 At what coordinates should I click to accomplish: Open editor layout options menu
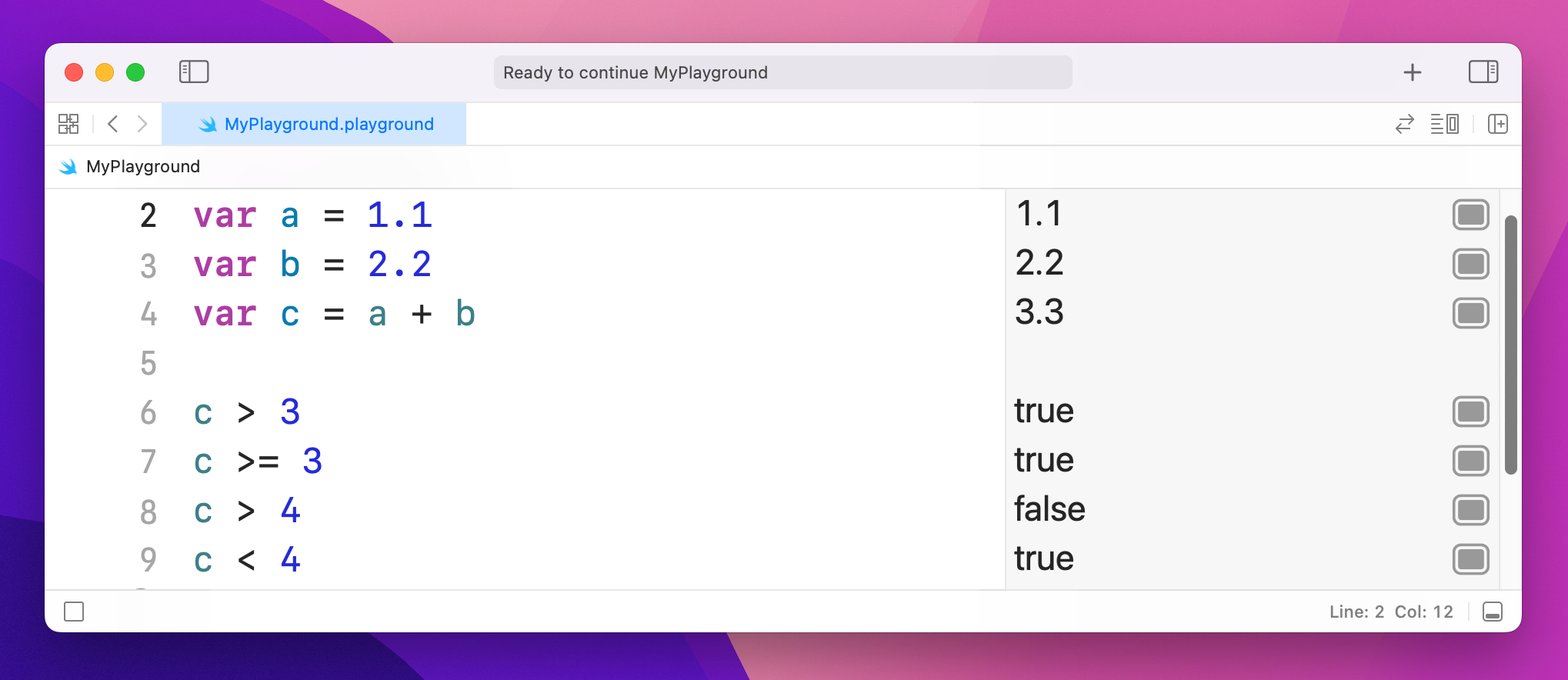click(1444, 124)
